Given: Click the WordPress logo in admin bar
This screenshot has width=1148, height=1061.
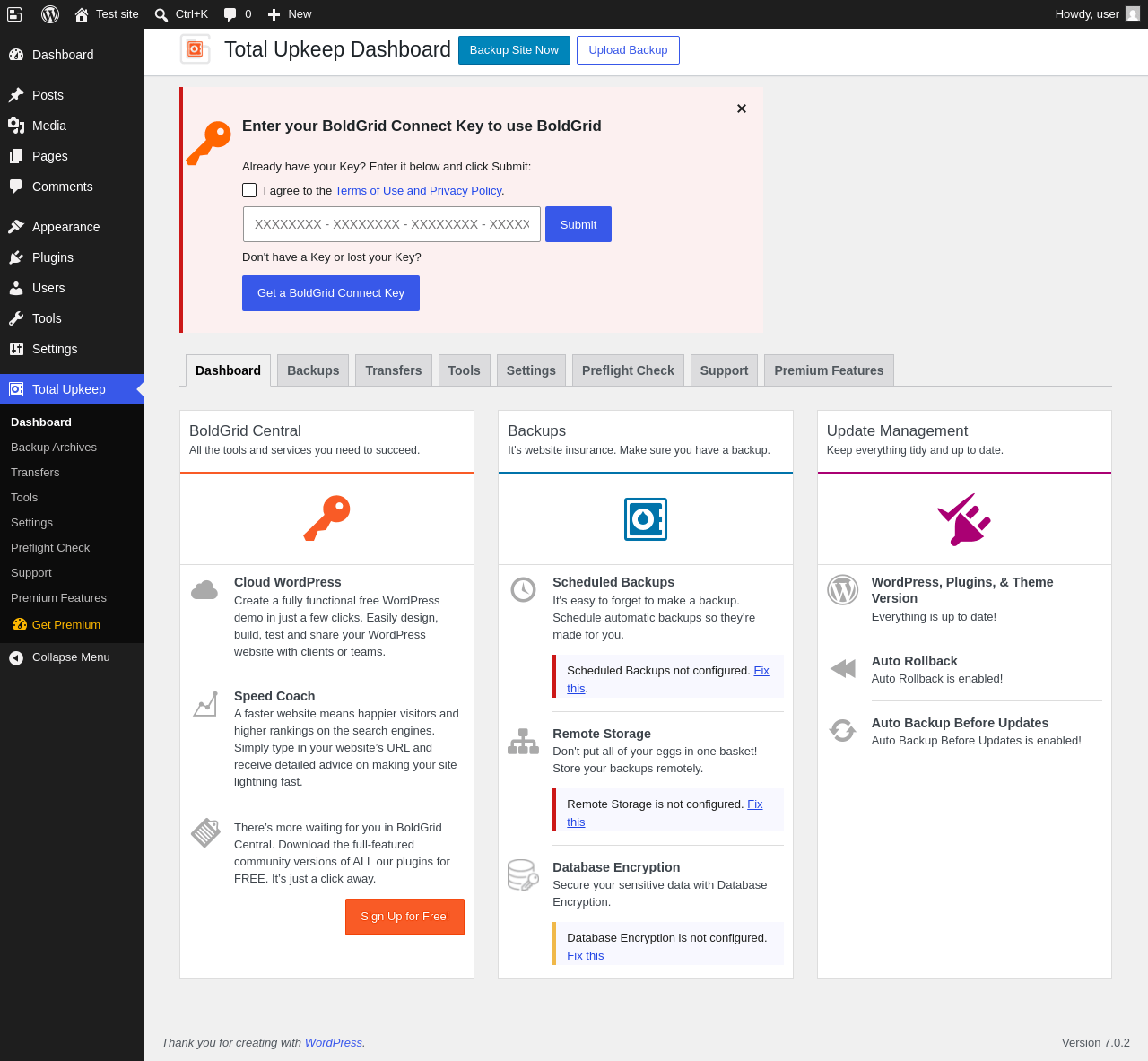Looking at the screenshot, I should pyautogui.click(x=50, y=14).
